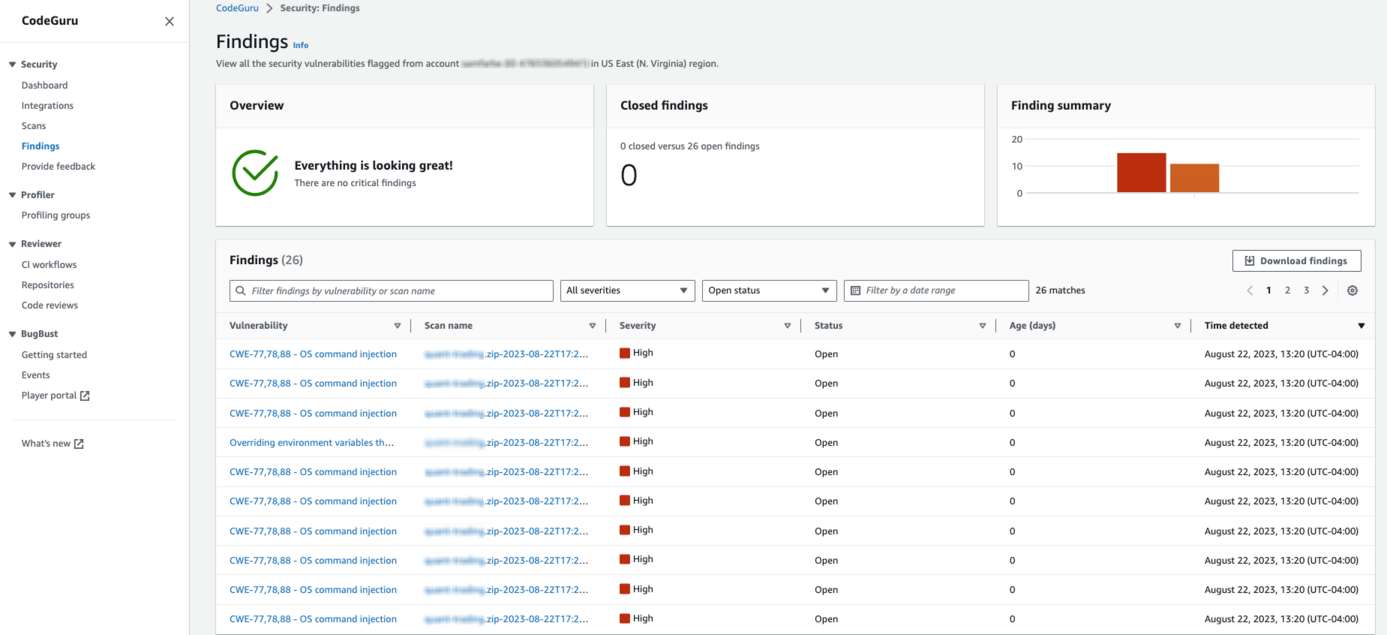Sort by Time detected column arrow

pos(1361,326)
